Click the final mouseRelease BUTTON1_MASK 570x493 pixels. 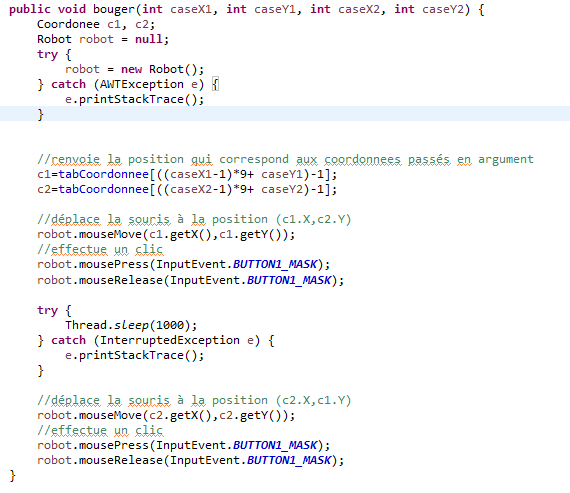(x=289, y=460)
